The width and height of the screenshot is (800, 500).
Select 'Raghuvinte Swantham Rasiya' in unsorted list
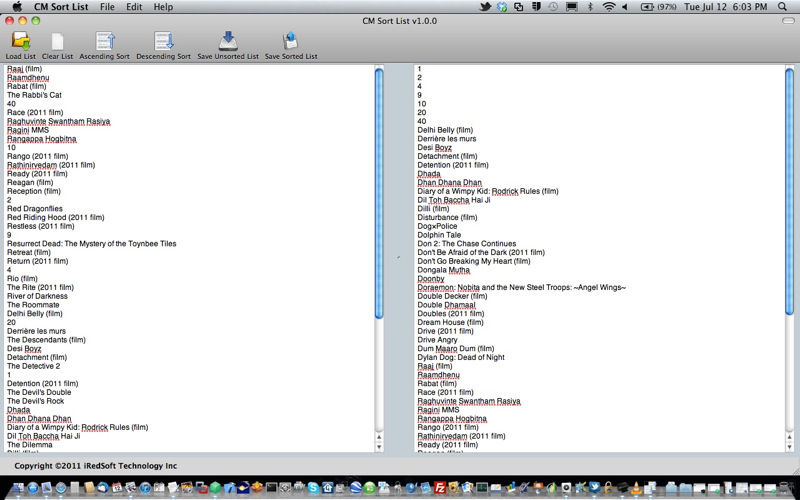tap(59, 121)
